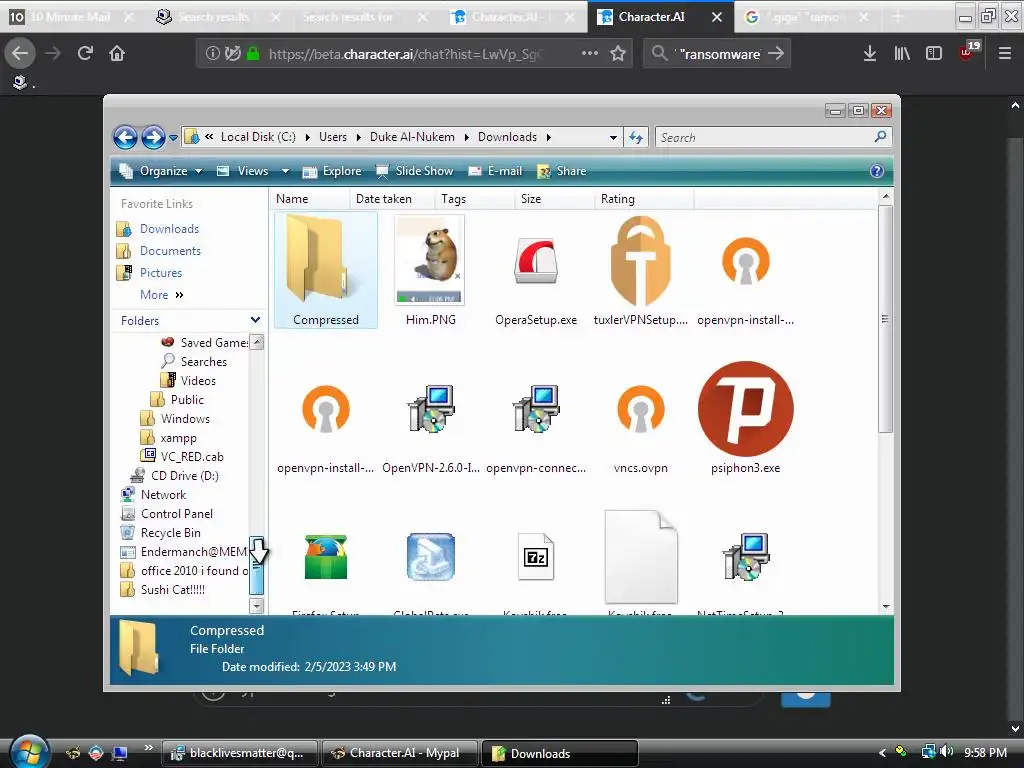This screenshot has width=1024, height=768.
Task: Select the tuxlerVPNSetup installer icon
Action: (640, 261)
